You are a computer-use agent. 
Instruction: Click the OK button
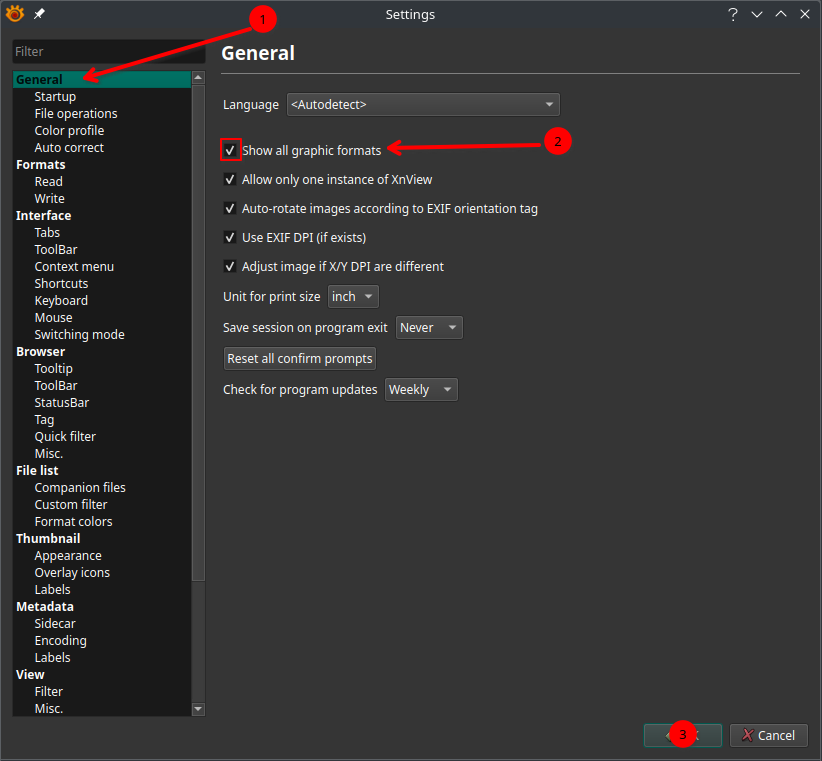683,735
